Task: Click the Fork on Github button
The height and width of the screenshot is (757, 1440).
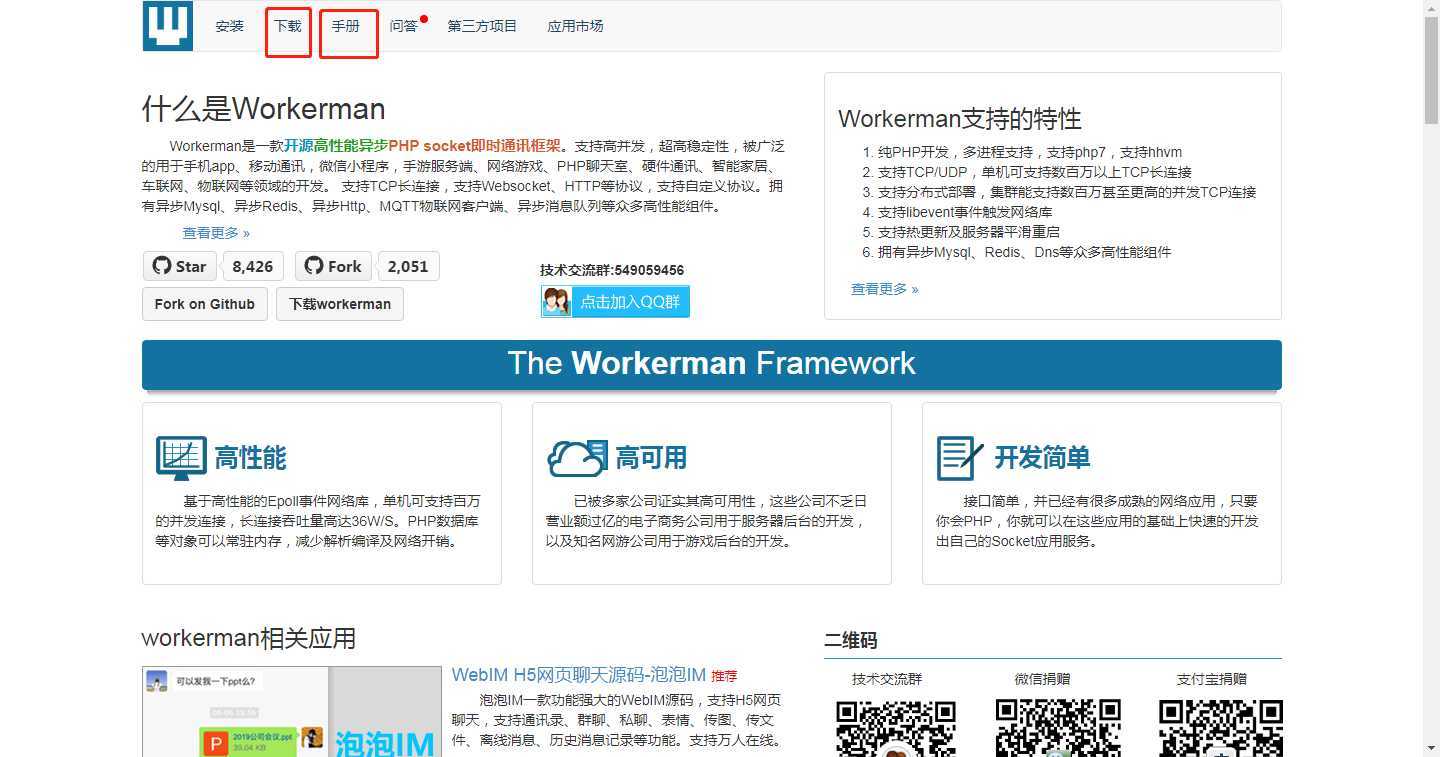Action: [x=205, y=304]
